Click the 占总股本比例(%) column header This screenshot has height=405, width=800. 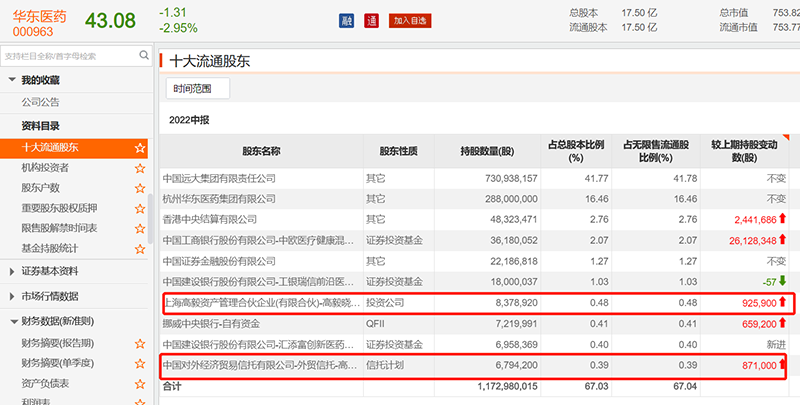click(576, 151)
